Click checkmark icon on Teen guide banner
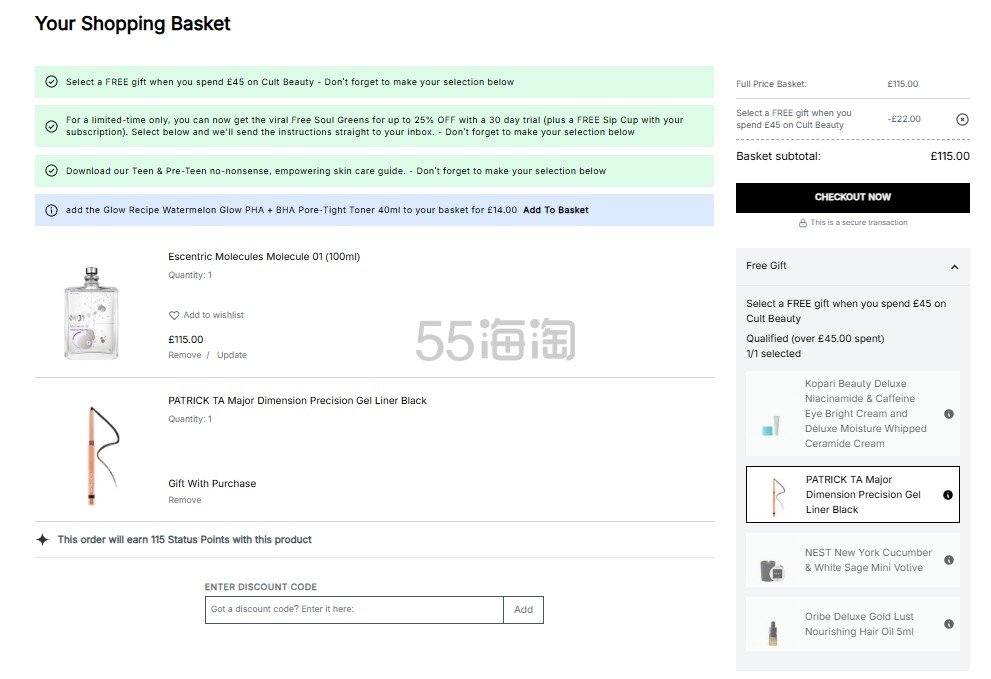Viewport: 991px width, 679px height. point(52,171)
